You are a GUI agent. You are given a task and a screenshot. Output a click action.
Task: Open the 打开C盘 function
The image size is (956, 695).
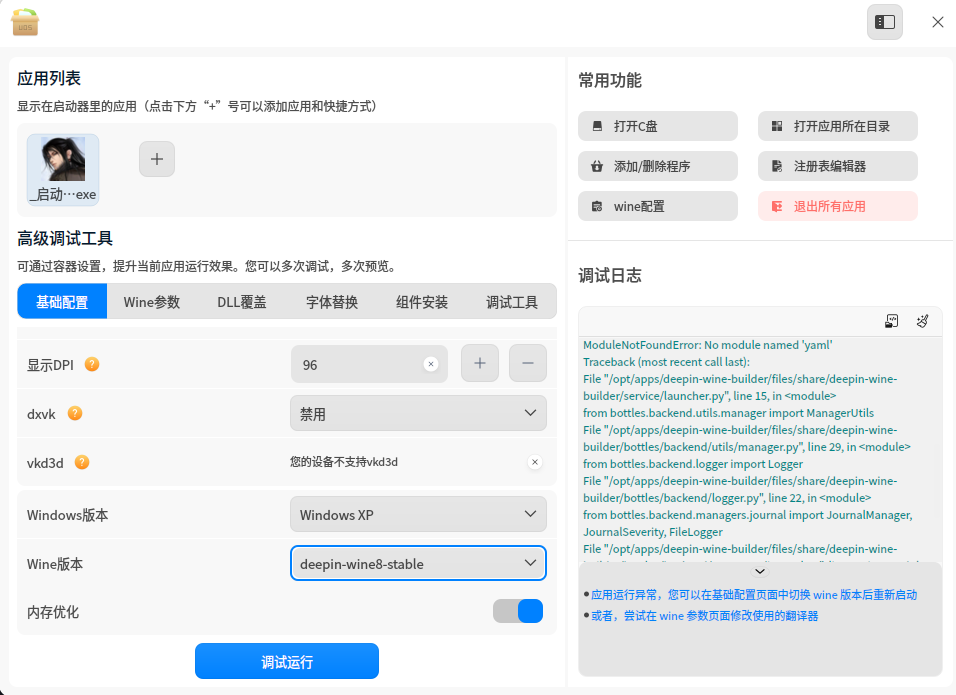point(657,125)
